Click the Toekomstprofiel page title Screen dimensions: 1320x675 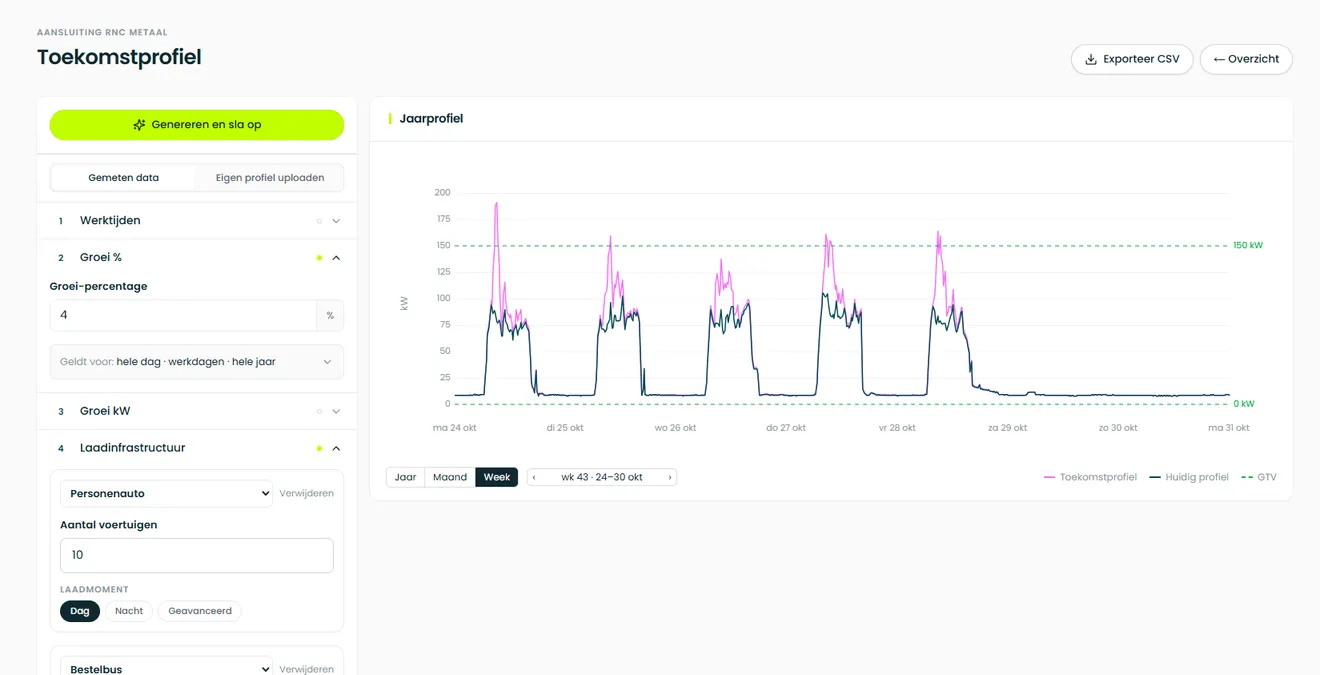(119, 57)
